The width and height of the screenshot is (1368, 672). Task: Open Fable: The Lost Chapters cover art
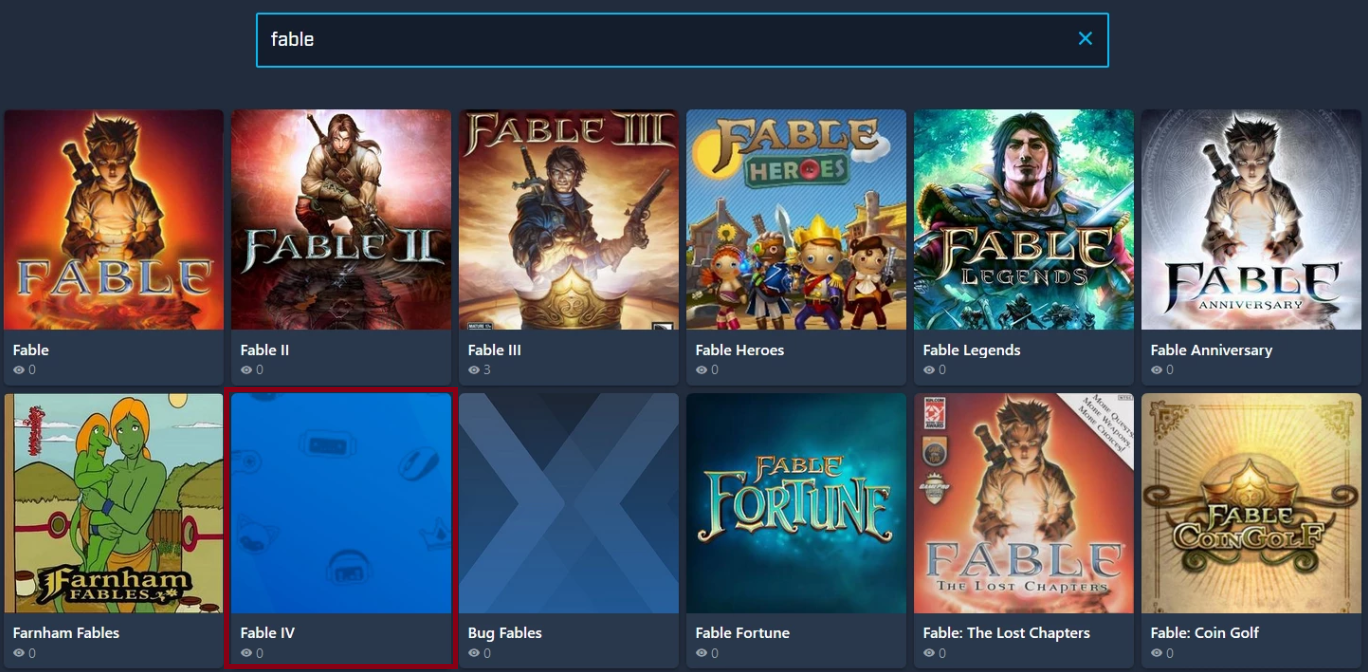(x=1024, y=503)
